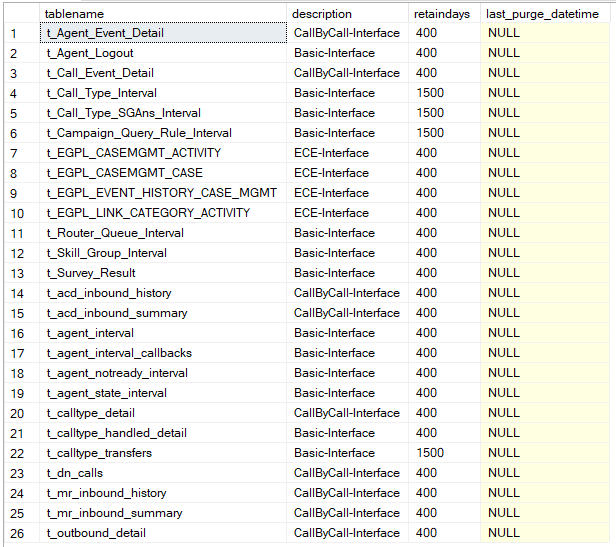Select row header number 1
Screen dimensions: 616x547
[x=22, y=33]
